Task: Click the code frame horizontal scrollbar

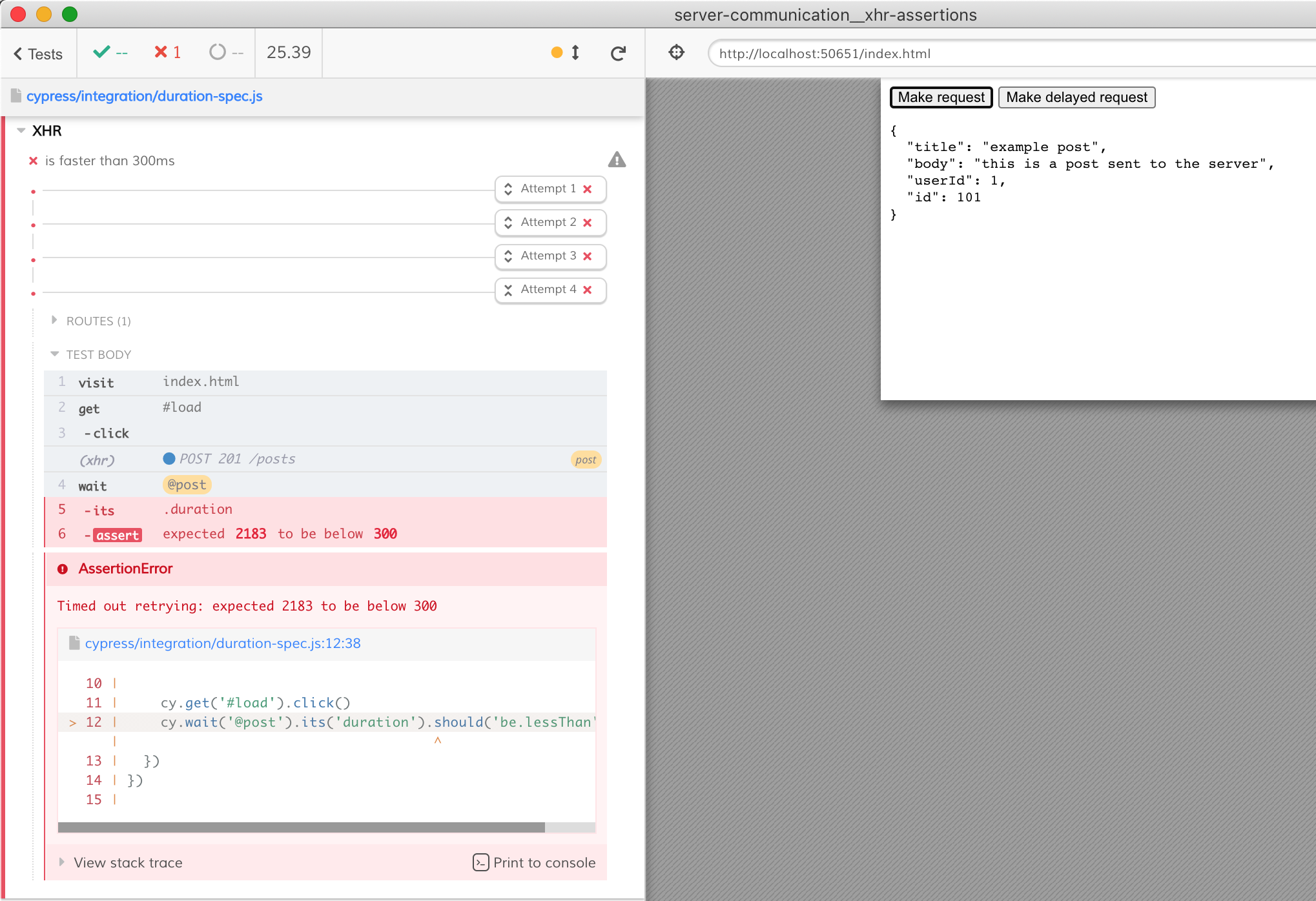Action: click(x=301, y=827)
